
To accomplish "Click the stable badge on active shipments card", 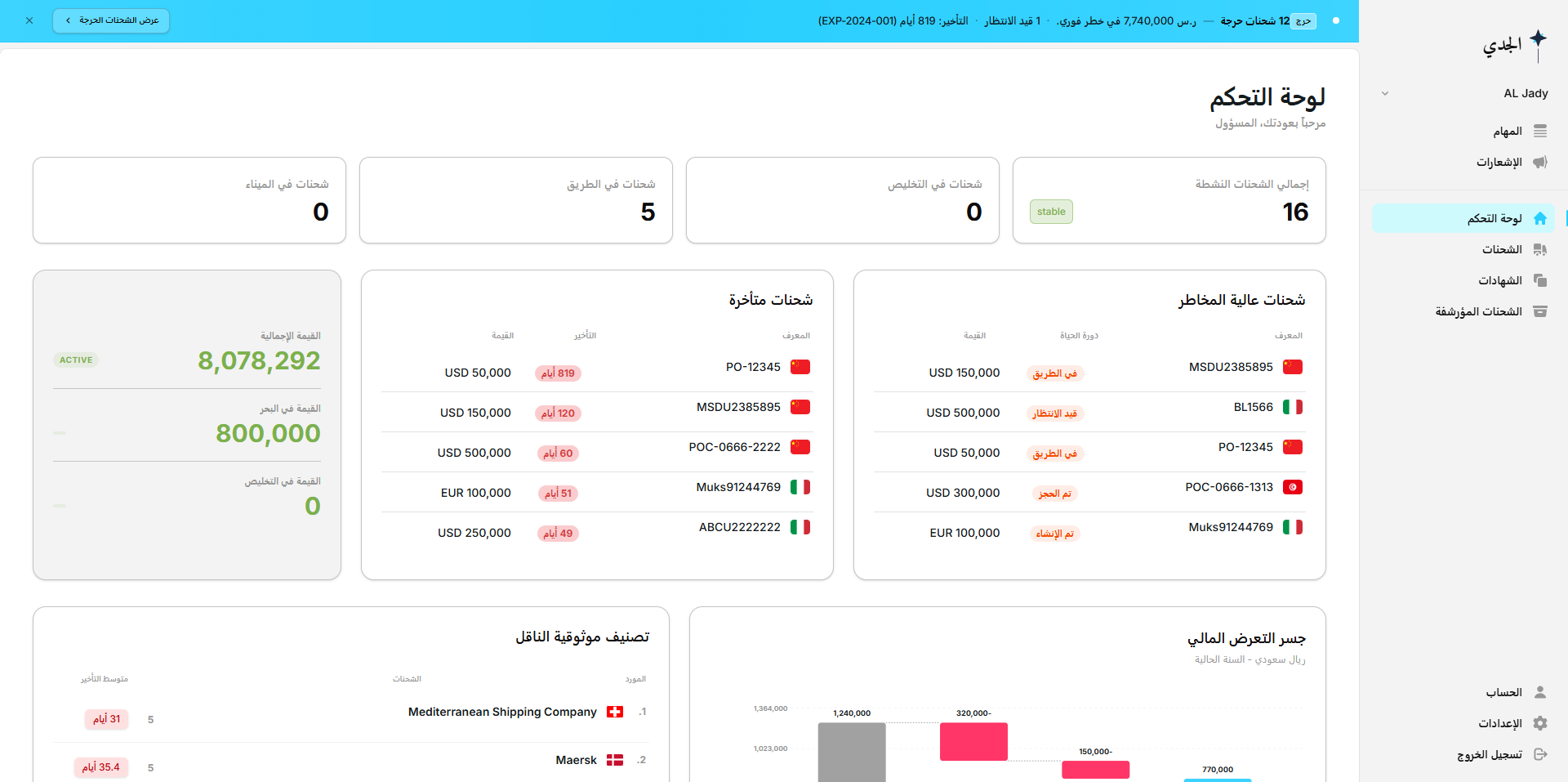I will pyautogui.click(x=1051, y=212).
